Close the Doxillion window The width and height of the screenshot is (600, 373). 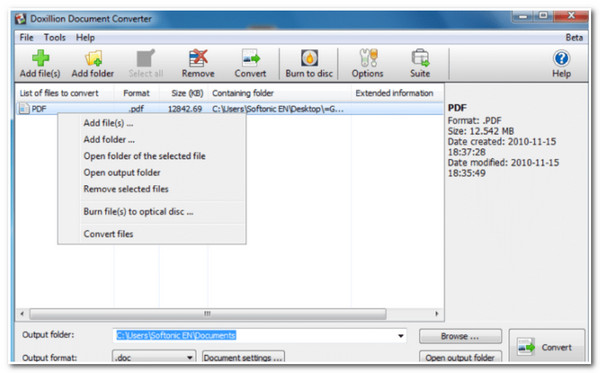[x=571, y=16]
